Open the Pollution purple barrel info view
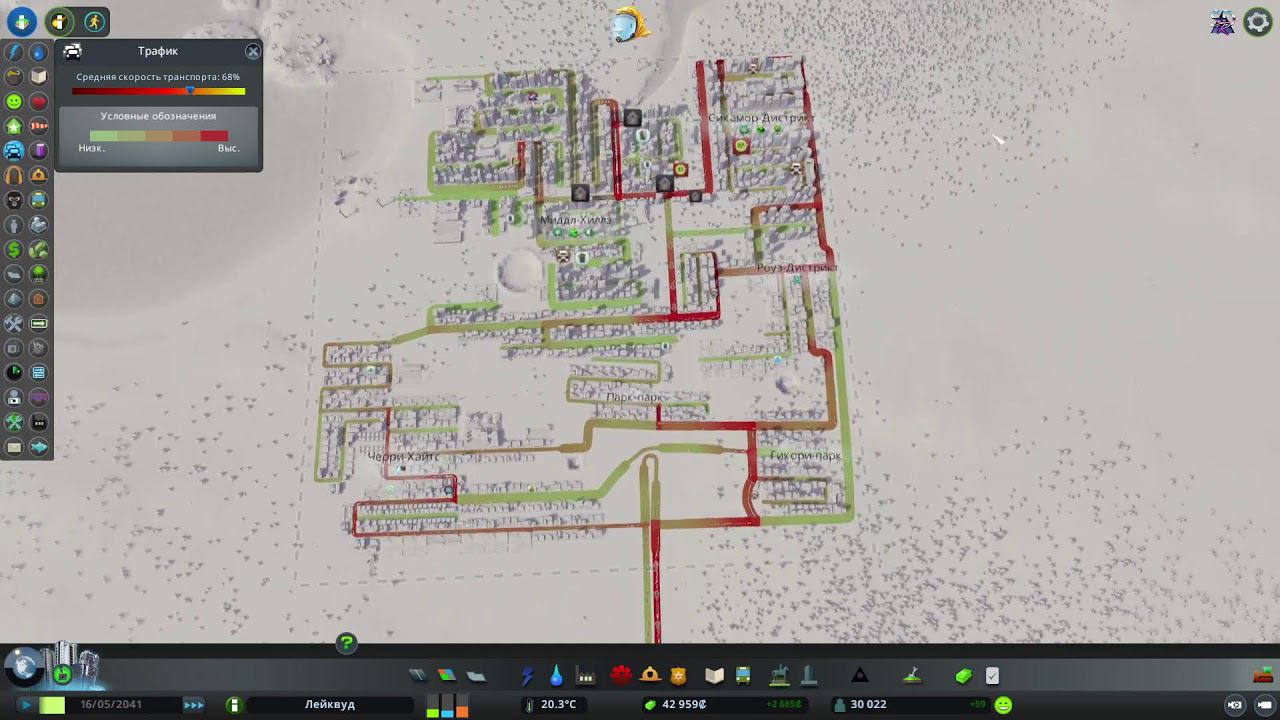This screenshot has height=720, width=1280. (39, 151)
